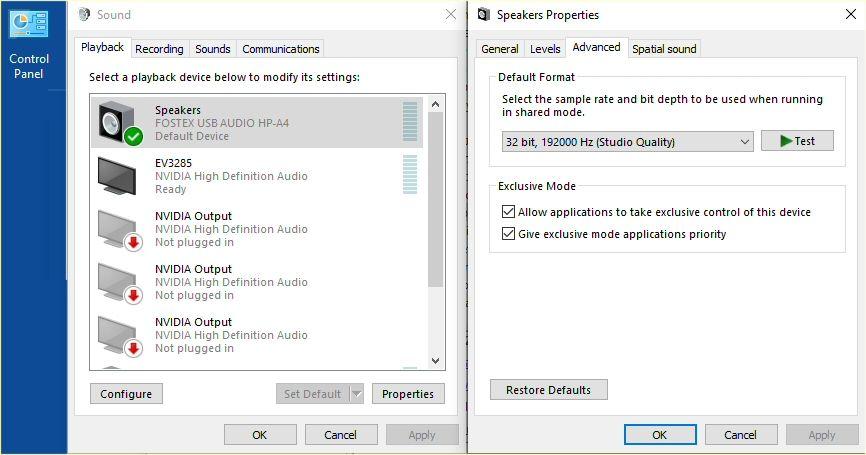
Task: Select the 'EV3285' device name
Action: [173, 163]
